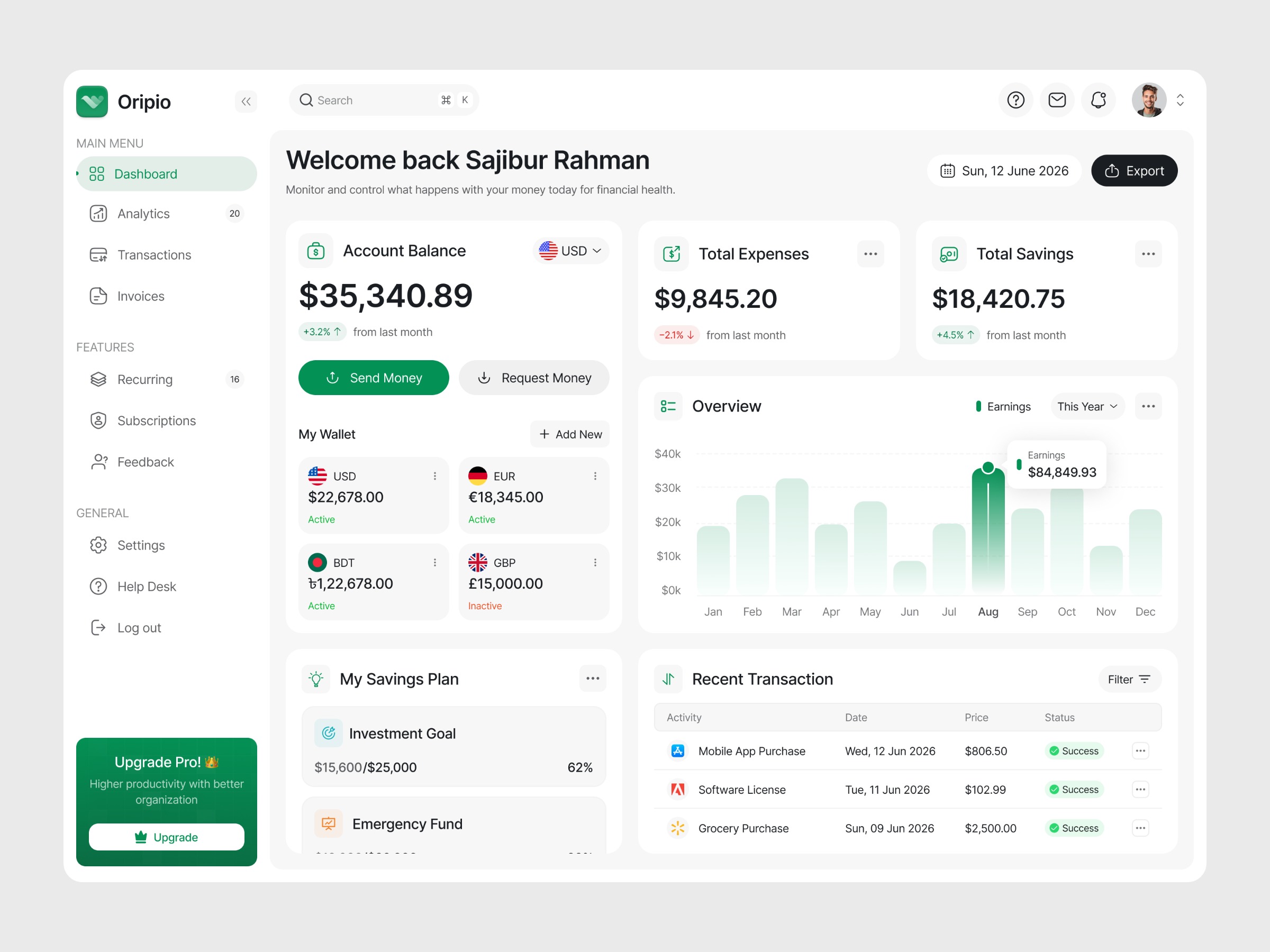Open the calendar date icon
This screenshot has height=952, width=1270.
click(947, 170)
